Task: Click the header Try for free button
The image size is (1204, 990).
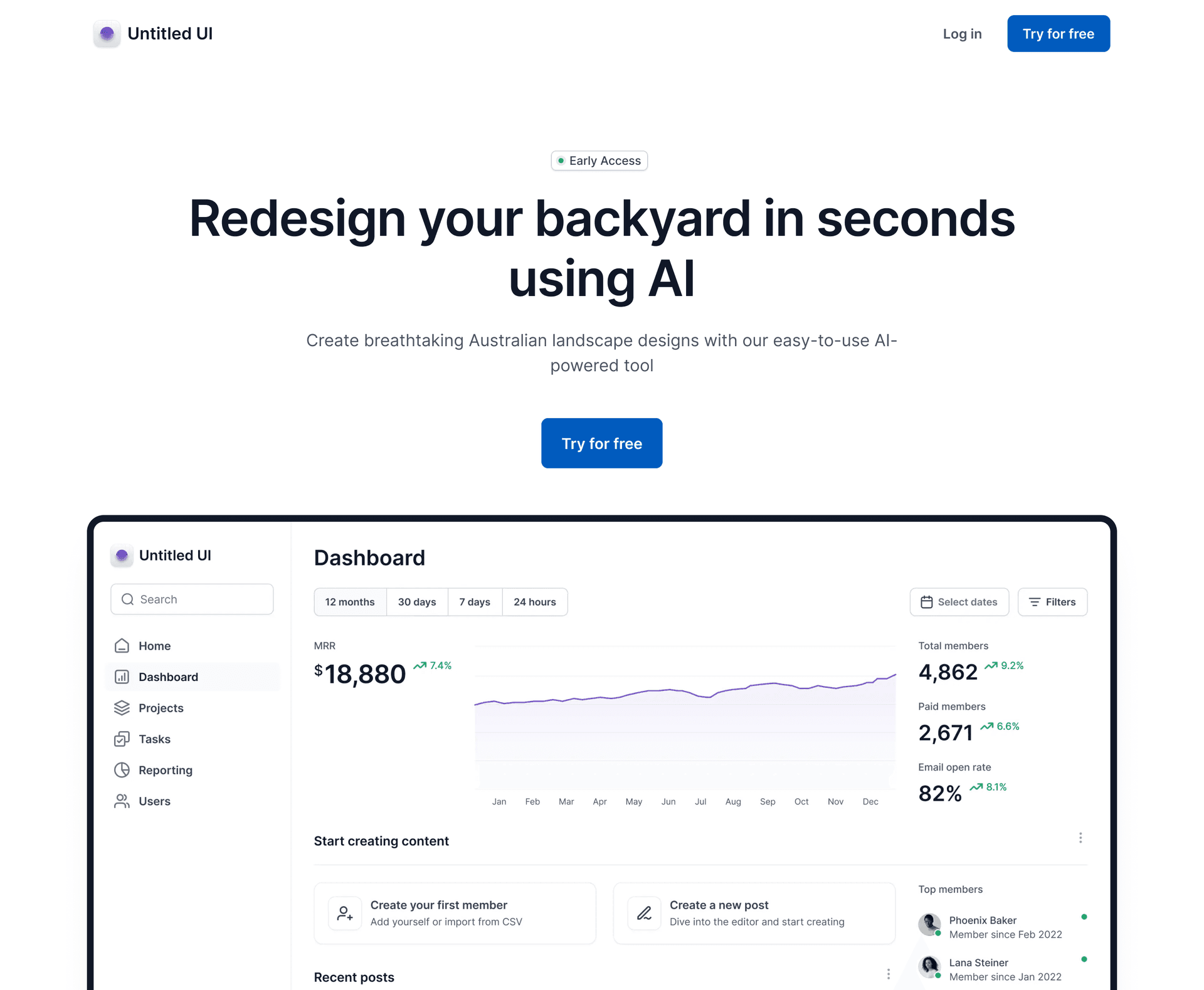Action: tap(1059, 34)
